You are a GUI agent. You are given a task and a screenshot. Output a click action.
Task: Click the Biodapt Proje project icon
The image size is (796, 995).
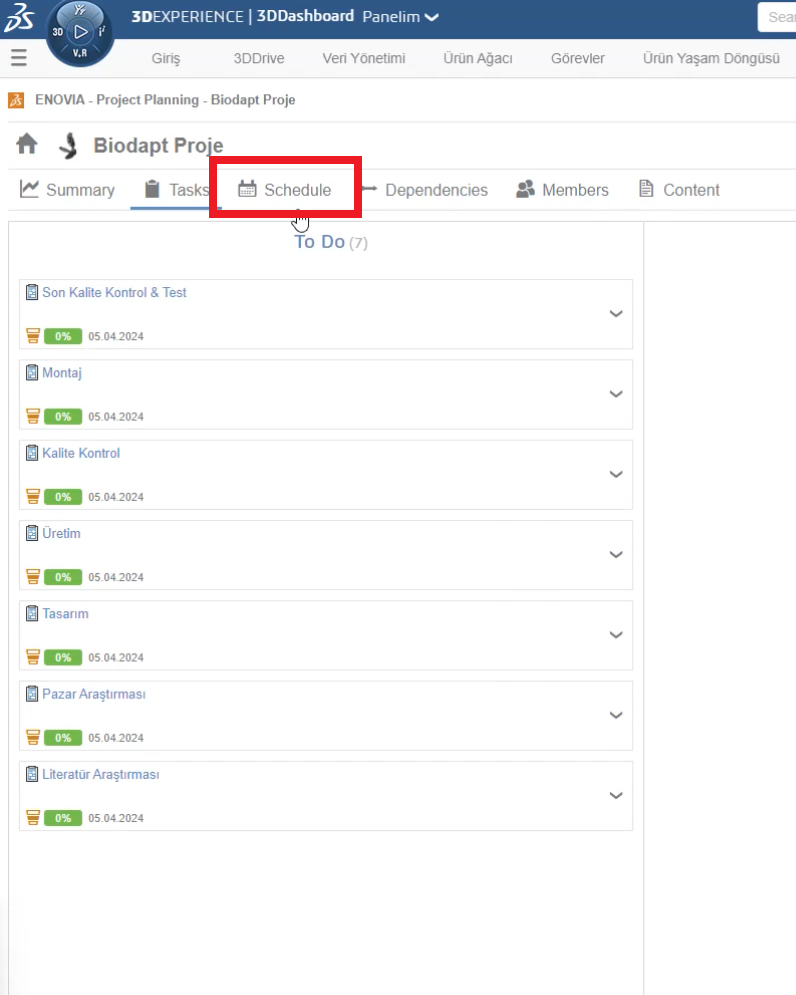pos(68,146)
